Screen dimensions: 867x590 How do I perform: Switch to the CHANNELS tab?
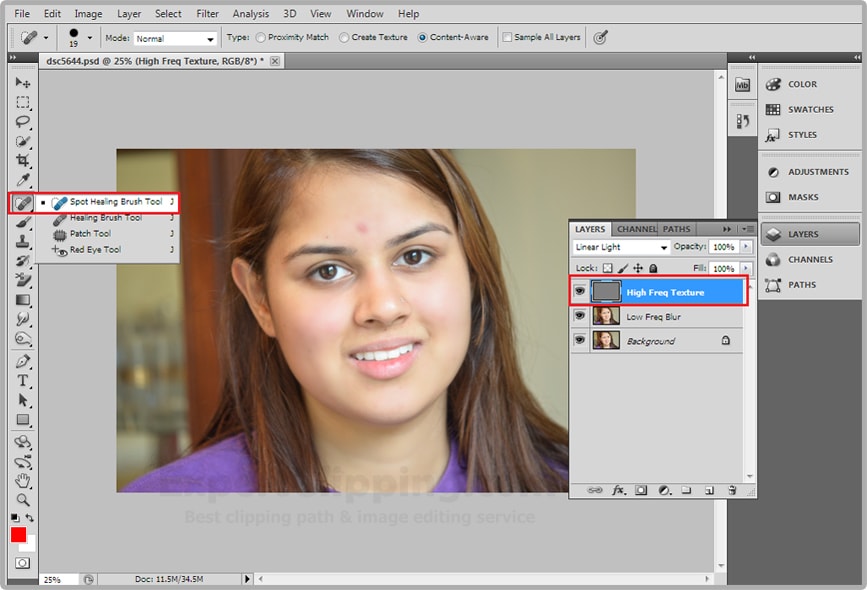click(637, 228)
